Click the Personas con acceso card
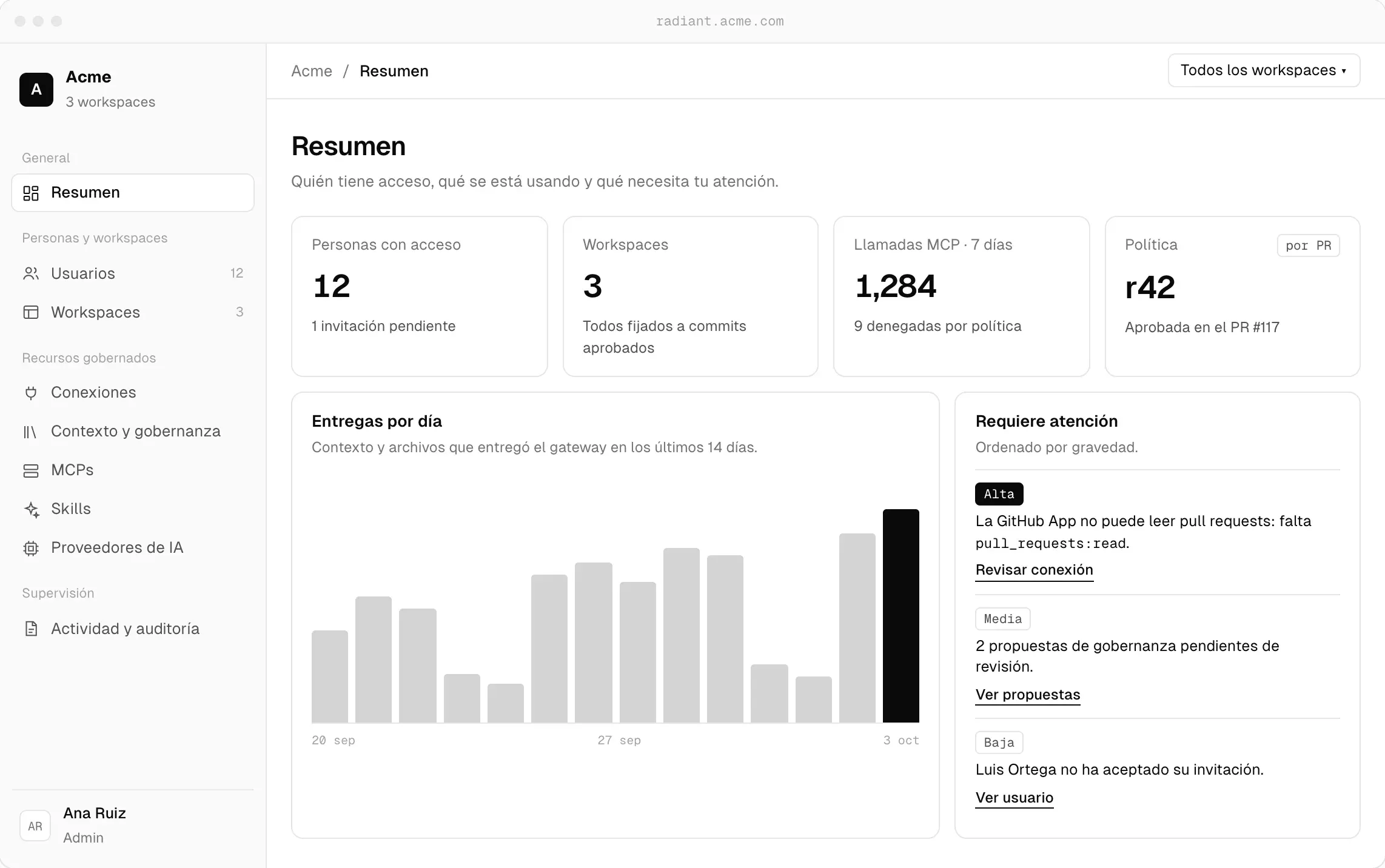The height and width of the screenshot is (868, 1385). click(420, 296)
